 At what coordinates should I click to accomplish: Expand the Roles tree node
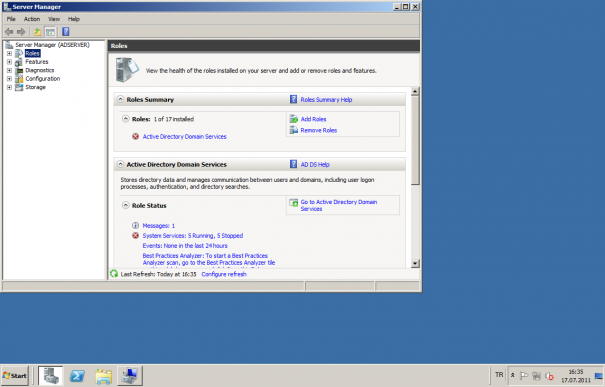click(9, 53)
